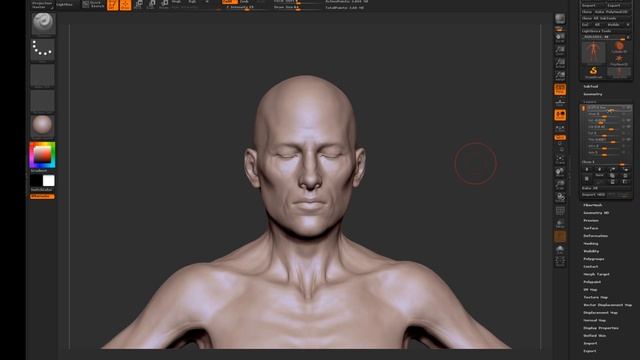Open the LightBox browser
Image resolution: width=640 pixels, height=360 pixels.
point(64,4)
